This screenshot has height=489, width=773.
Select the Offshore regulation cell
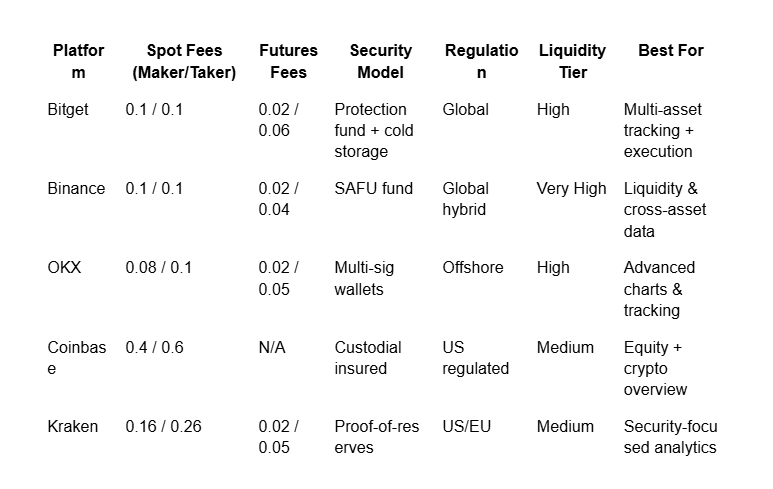[473, 268]
